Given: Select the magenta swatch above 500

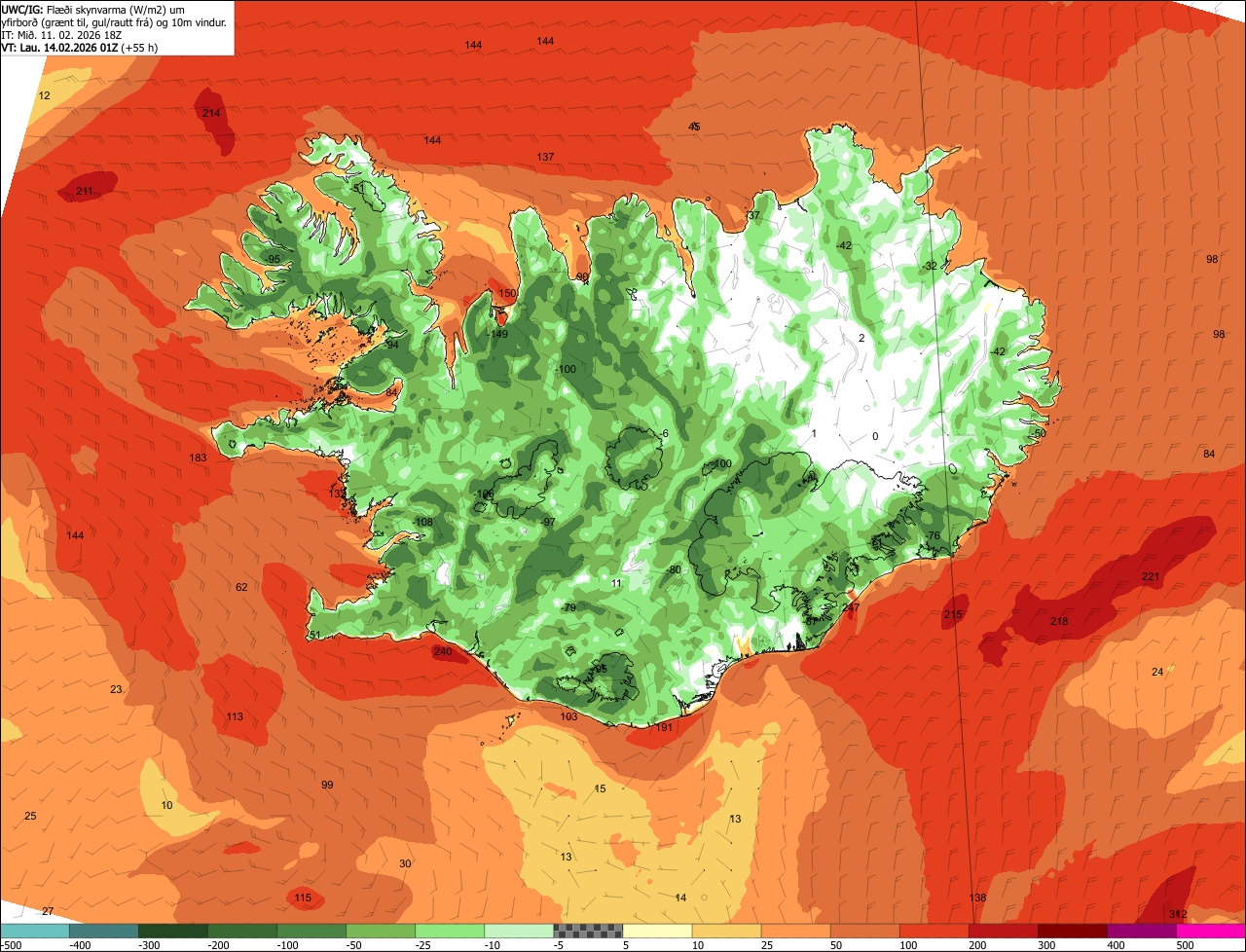Looking at the screenshot, I should 1210,930.
